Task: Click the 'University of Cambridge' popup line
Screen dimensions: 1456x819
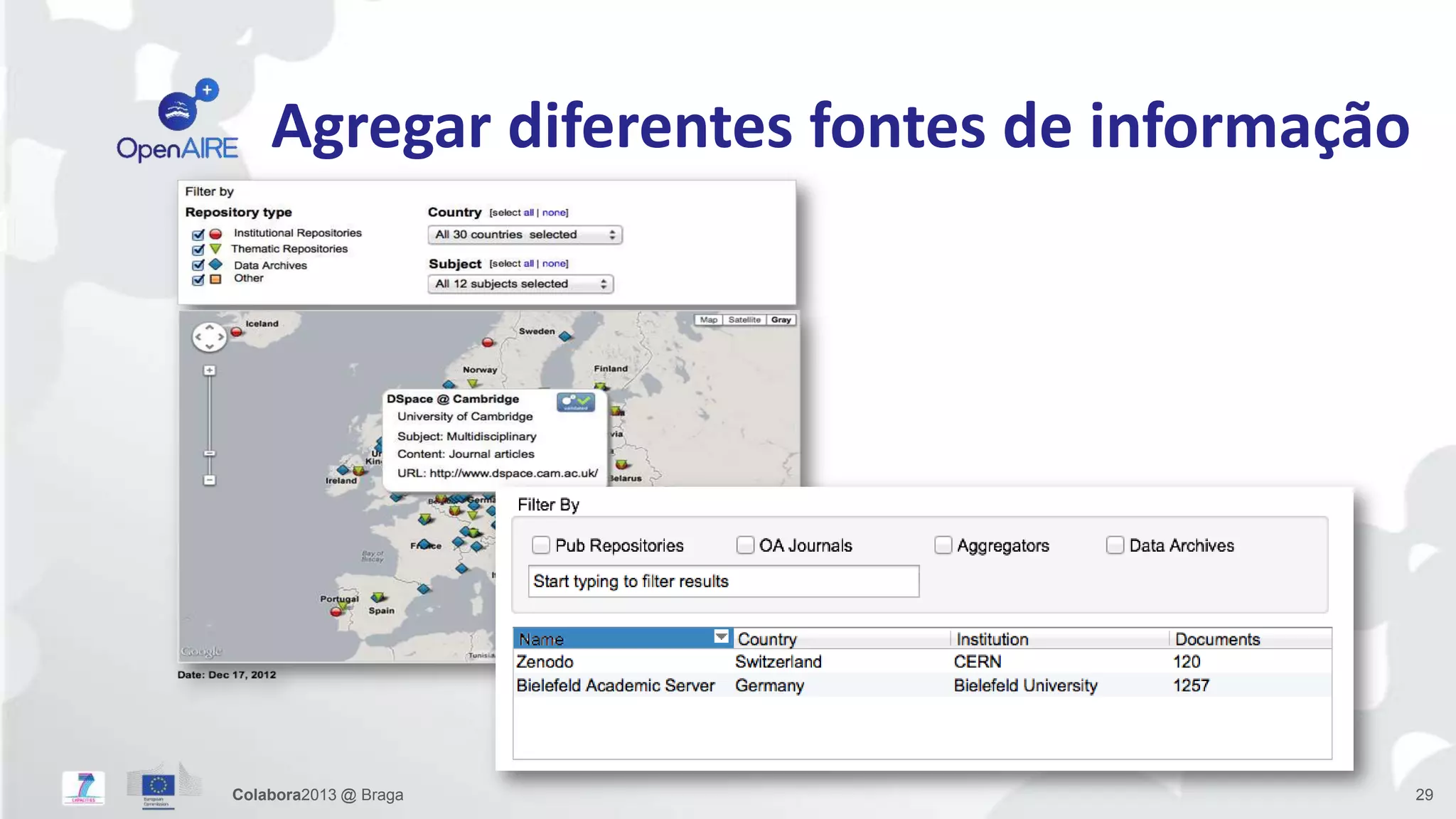Action: (x=465, y=417)
